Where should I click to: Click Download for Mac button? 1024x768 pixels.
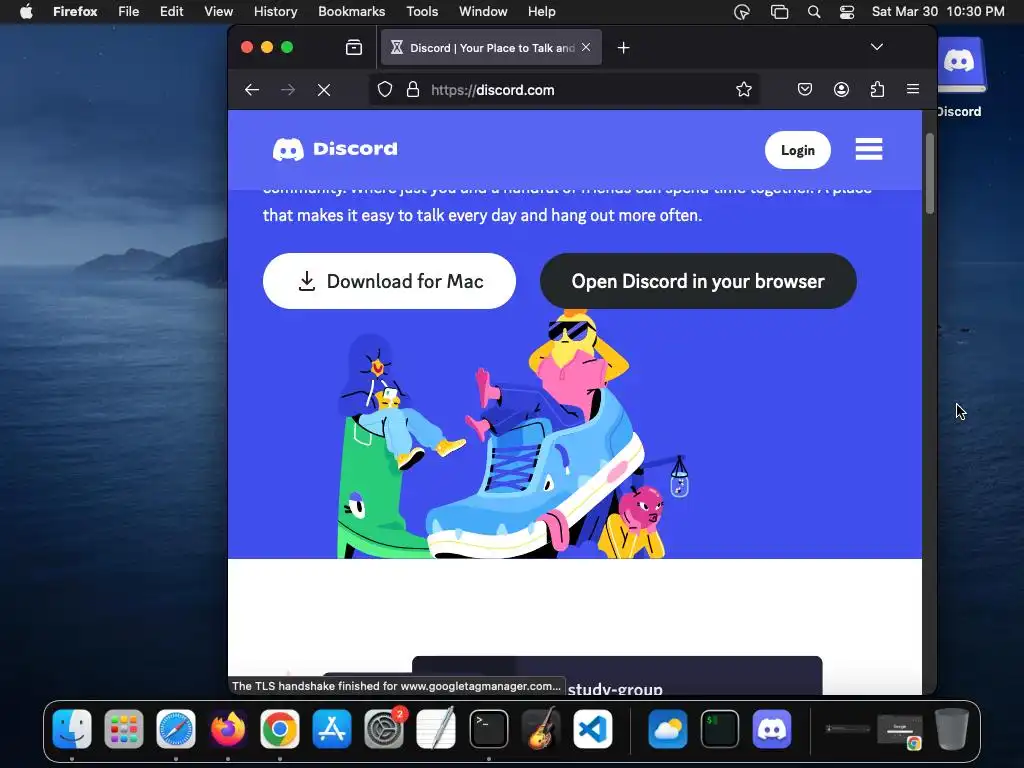[389, 281]
